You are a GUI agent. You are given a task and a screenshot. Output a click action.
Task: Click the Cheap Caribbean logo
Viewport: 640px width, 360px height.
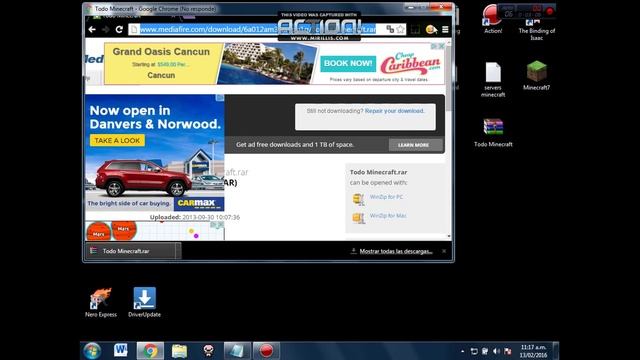(410, 63)
